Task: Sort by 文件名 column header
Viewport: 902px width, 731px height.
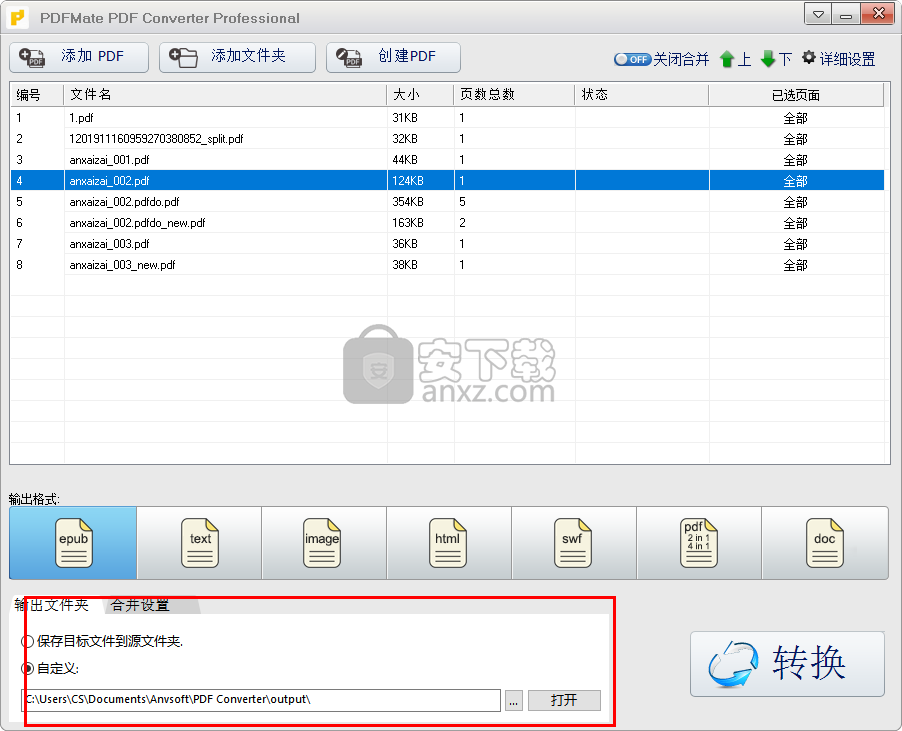Action: point(225,95)
